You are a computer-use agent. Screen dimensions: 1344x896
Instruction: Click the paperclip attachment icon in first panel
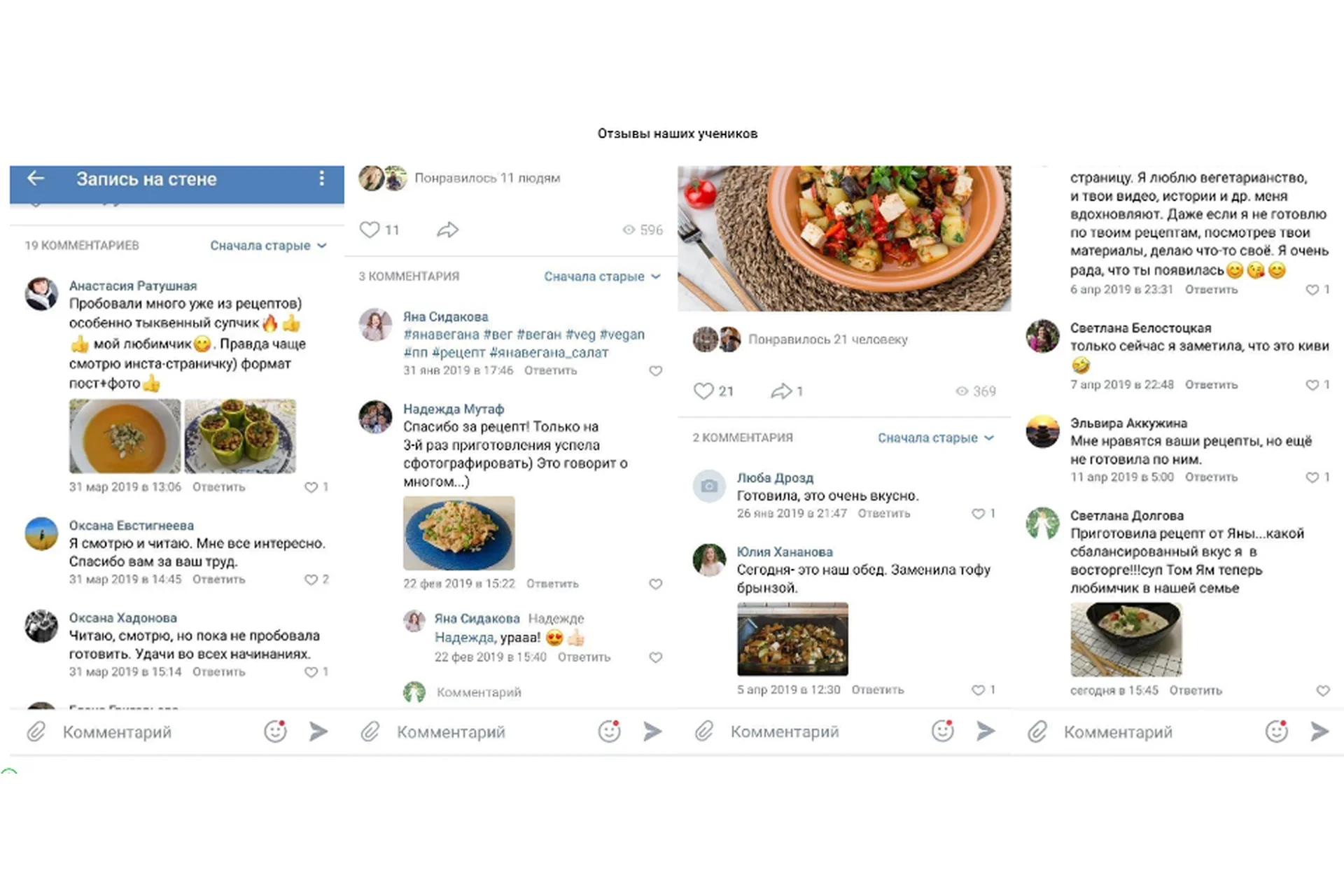pyautogui.click(x=36, y=731)
